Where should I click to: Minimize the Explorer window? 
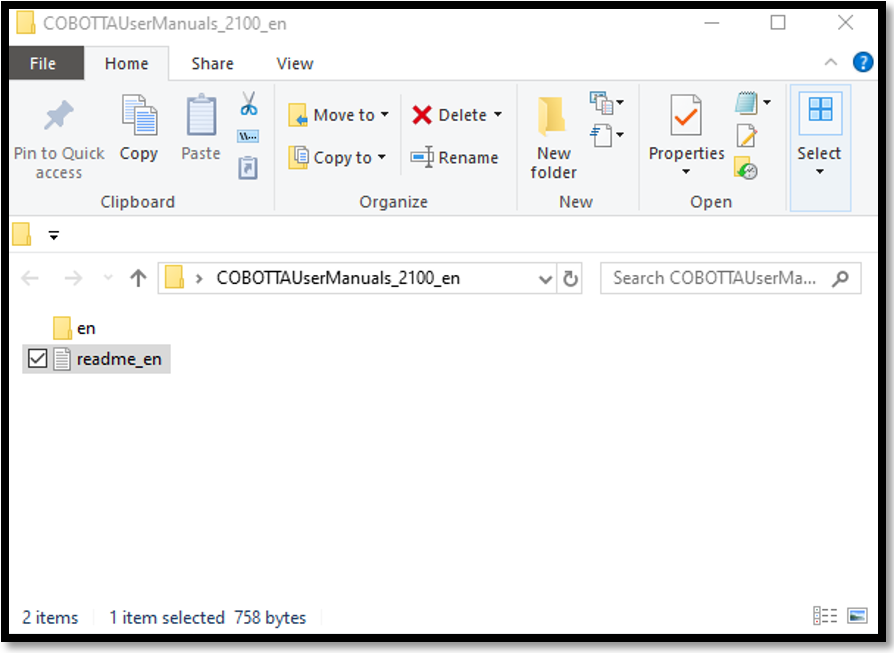(712, 23)
